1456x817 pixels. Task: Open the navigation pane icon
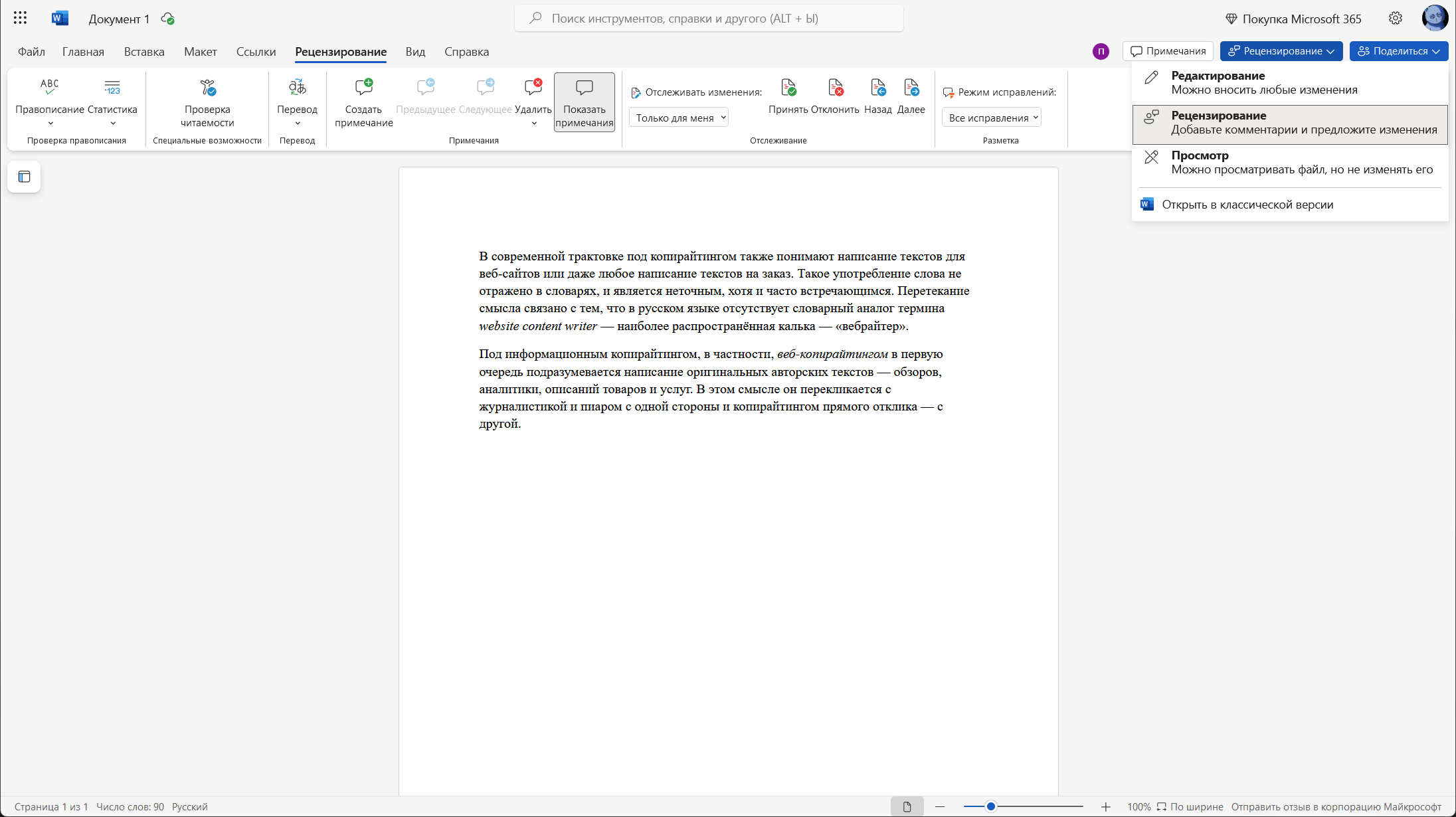[25, 177]
